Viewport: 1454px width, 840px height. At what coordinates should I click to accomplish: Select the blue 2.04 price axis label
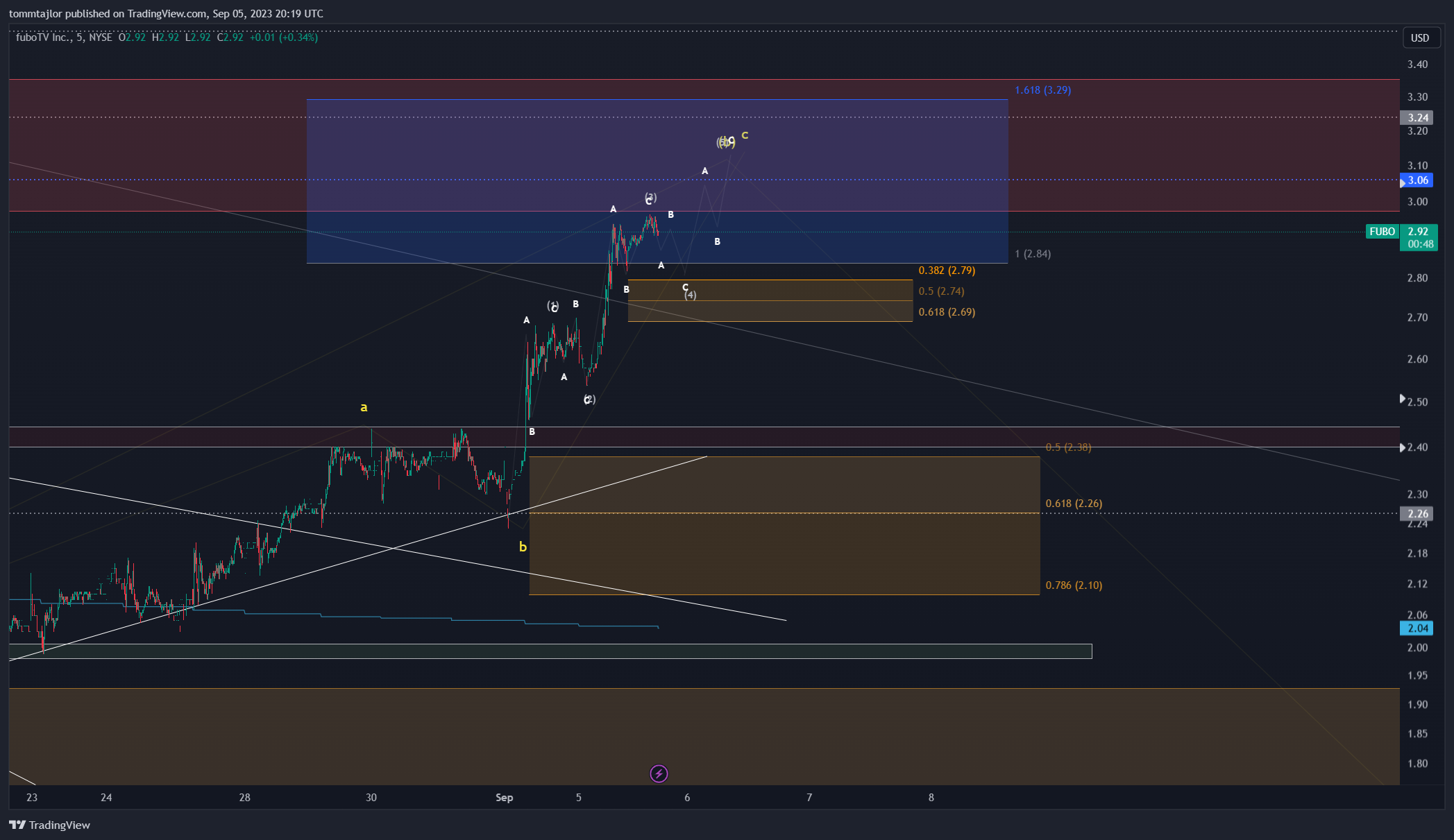(1417, 628)
